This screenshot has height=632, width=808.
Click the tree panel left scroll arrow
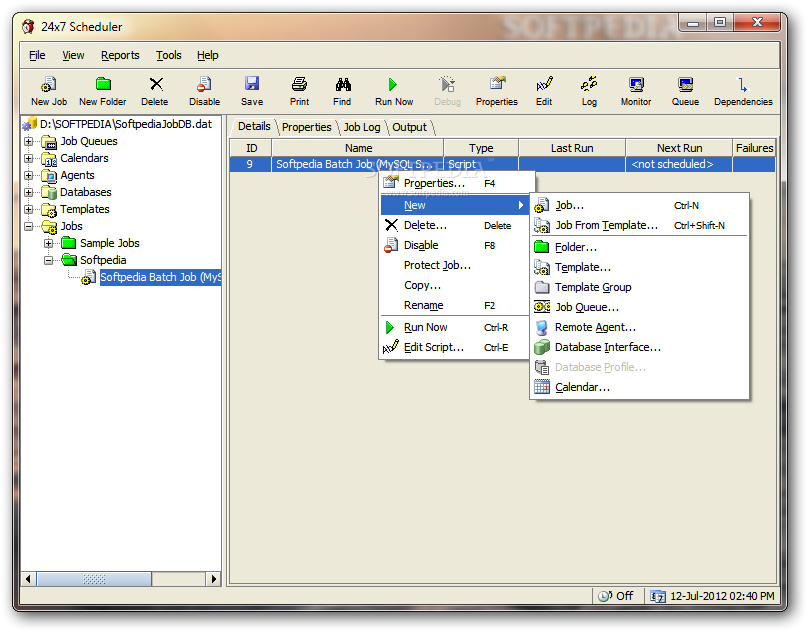tap(29, 579)
